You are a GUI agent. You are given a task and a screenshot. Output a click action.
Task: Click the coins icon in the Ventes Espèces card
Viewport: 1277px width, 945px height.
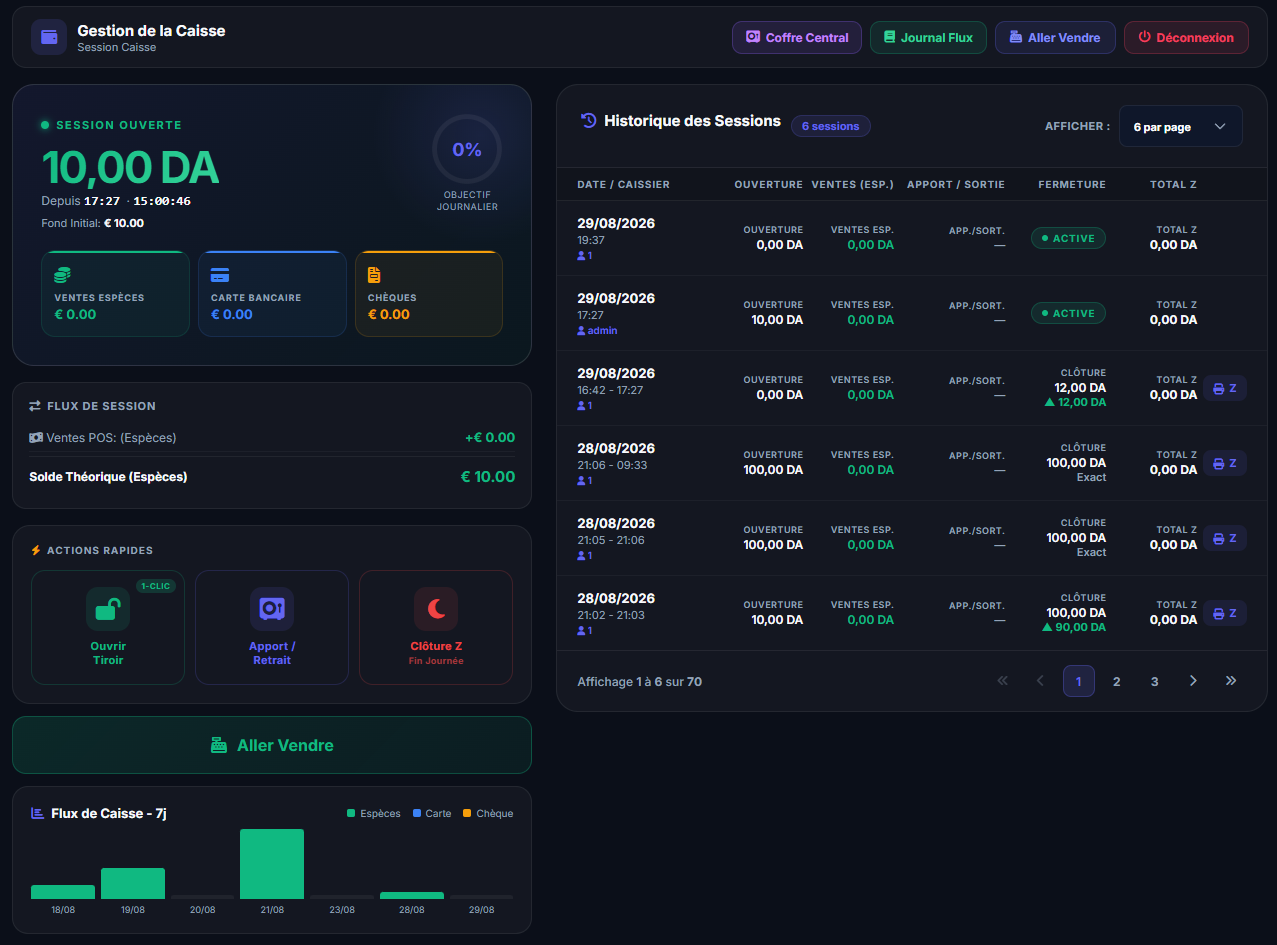point(62,275)
